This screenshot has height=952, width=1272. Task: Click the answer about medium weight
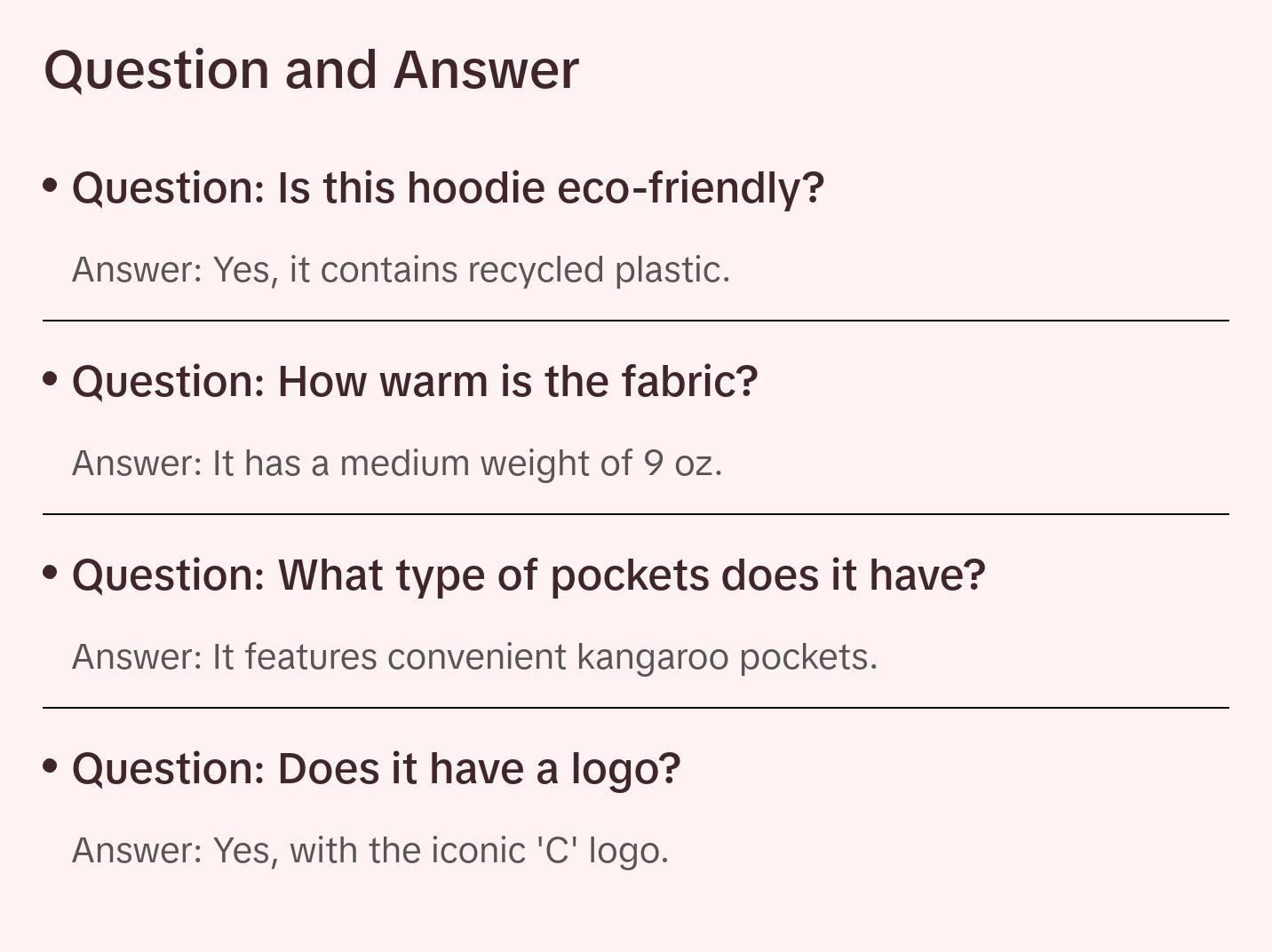397,464
